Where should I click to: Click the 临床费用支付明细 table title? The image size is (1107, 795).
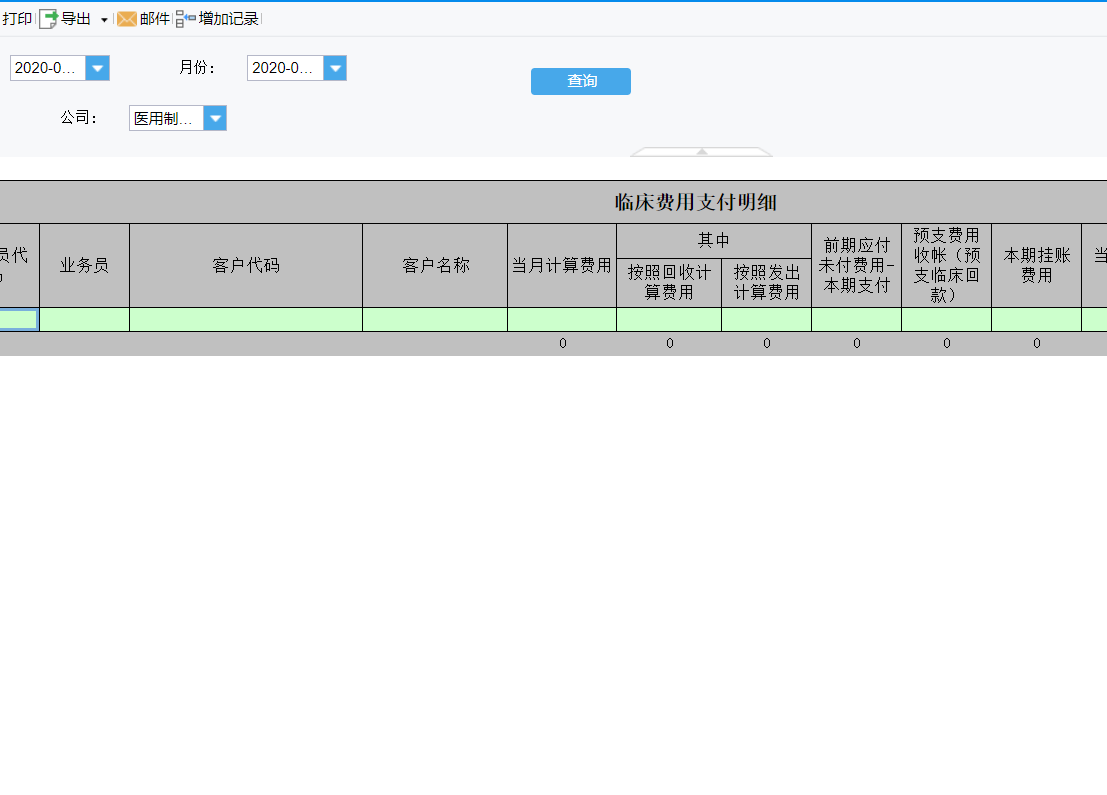tap(695, 202)
